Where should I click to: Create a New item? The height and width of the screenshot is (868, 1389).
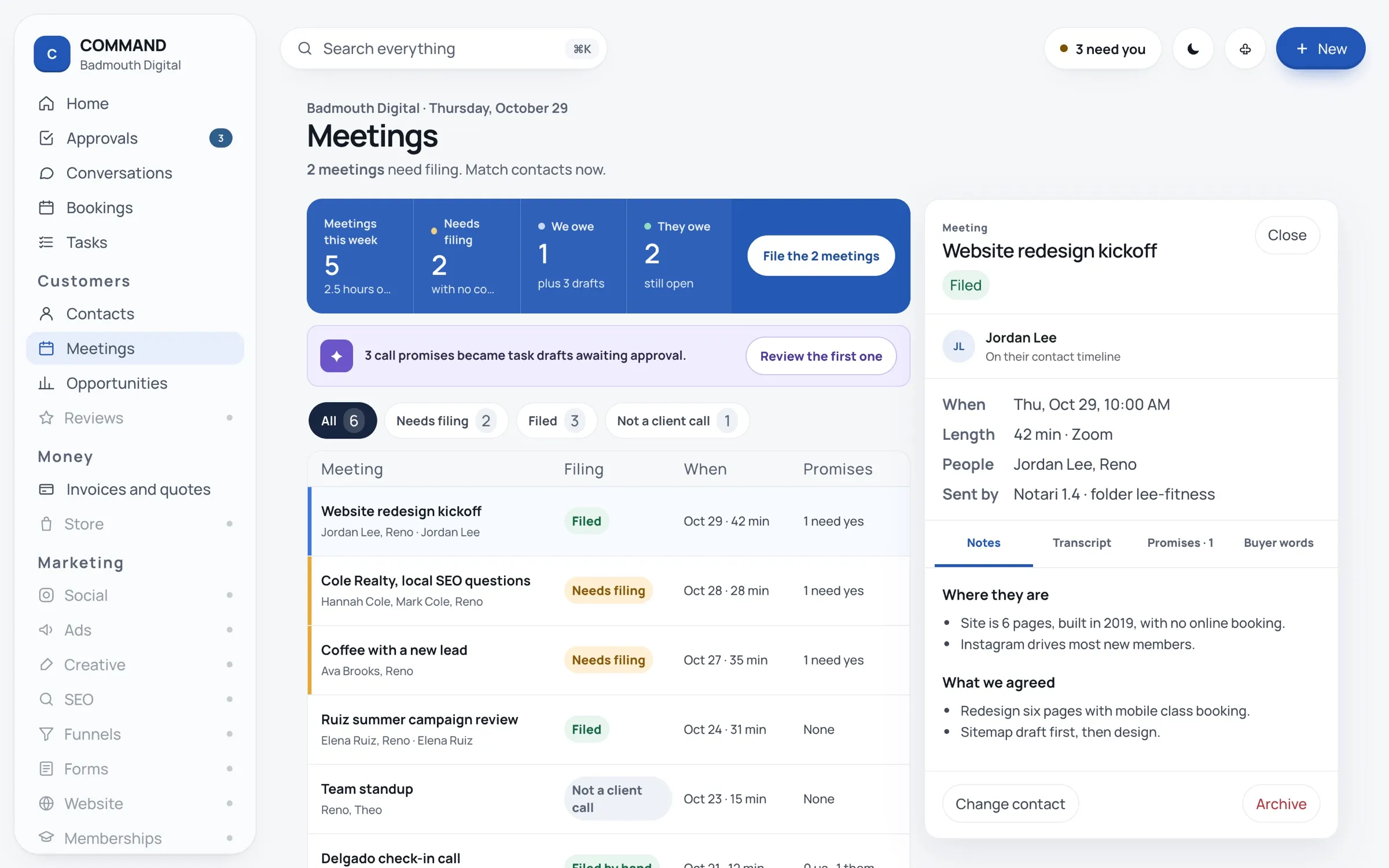1320,49
